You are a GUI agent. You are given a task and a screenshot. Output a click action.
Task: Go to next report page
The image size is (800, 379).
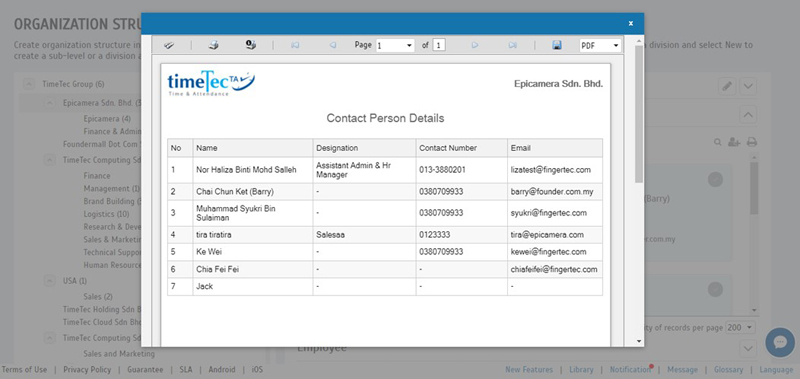click(475, 45)
